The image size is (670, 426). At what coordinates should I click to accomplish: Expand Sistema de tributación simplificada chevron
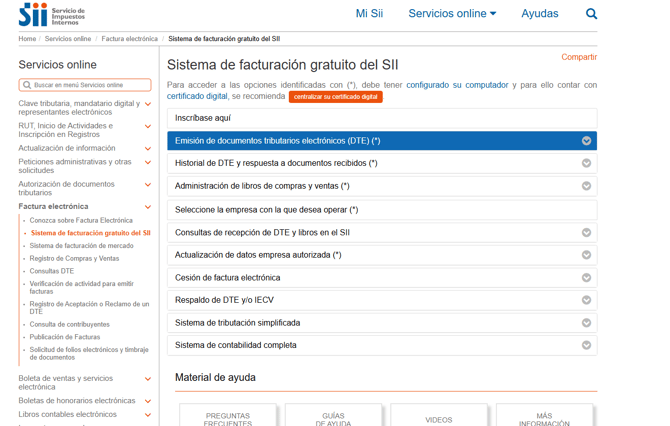[x=586, y=323]
